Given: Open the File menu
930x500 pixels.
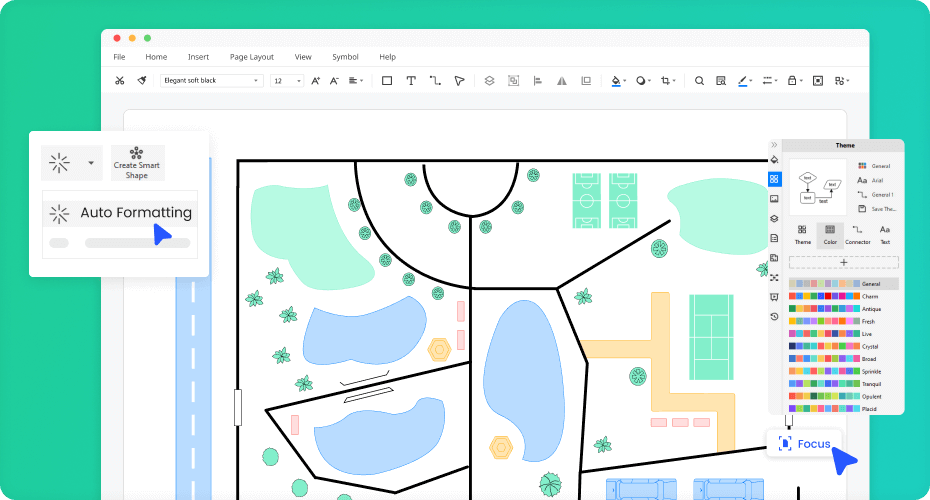Looking at the screenshot, I should 119,57.
